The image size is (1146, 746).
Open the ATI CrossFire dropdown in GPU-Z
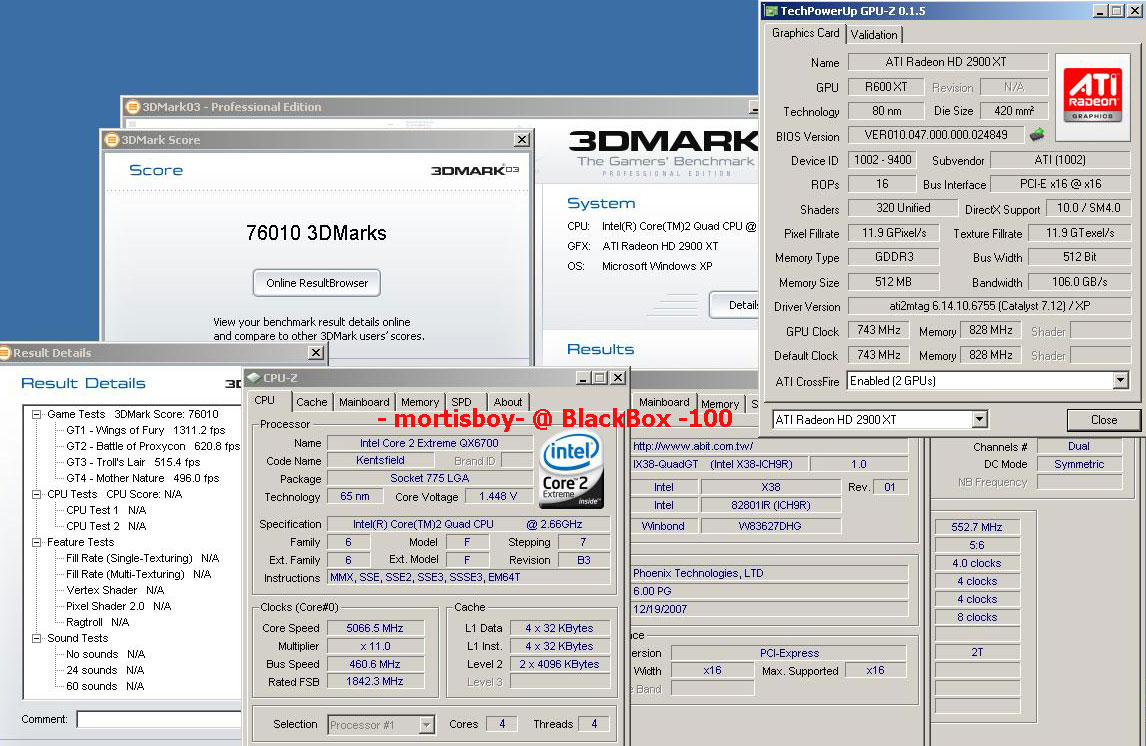point(1120,381)
